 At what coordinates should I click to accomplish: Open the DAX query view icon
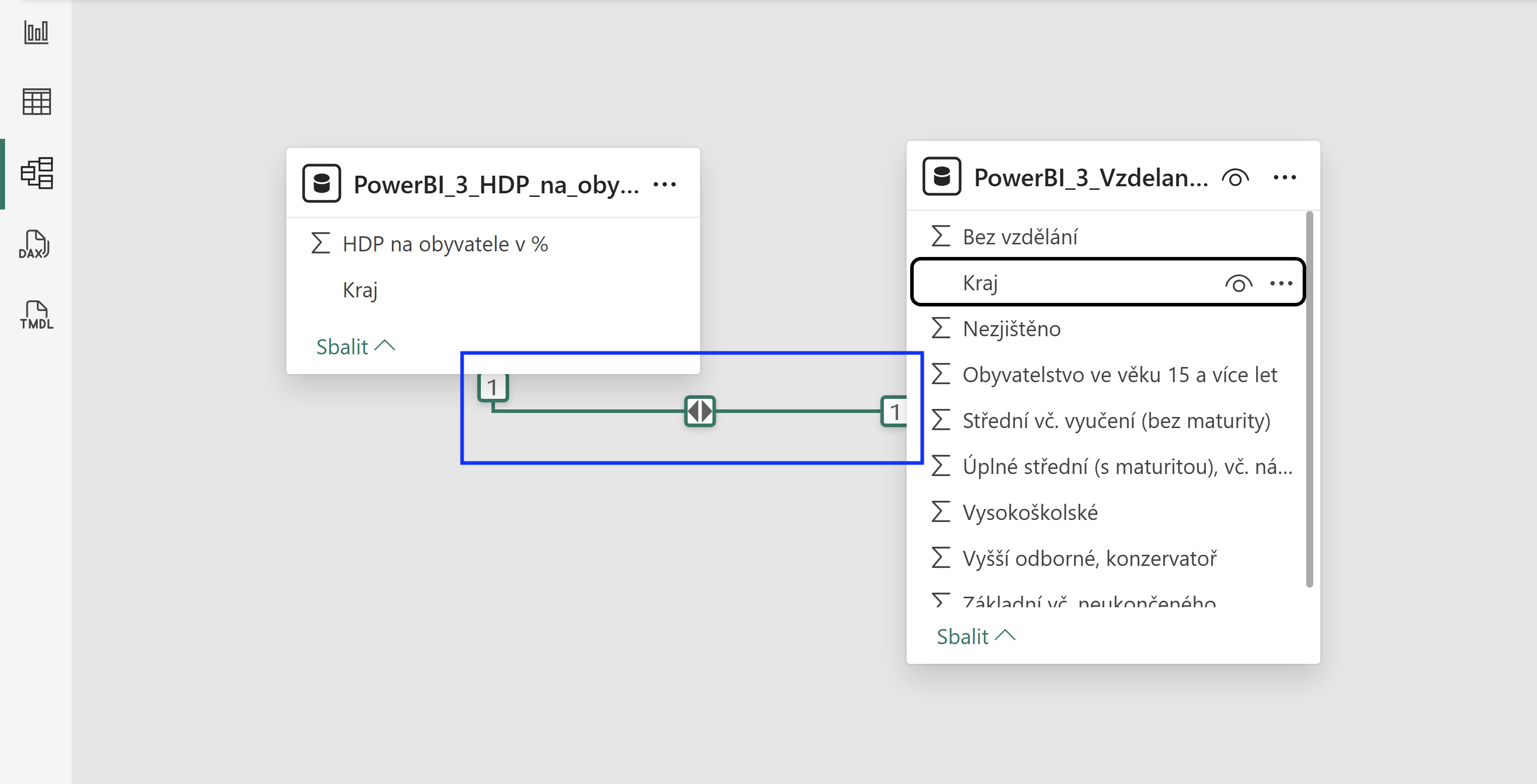click(x=35, y=244)
